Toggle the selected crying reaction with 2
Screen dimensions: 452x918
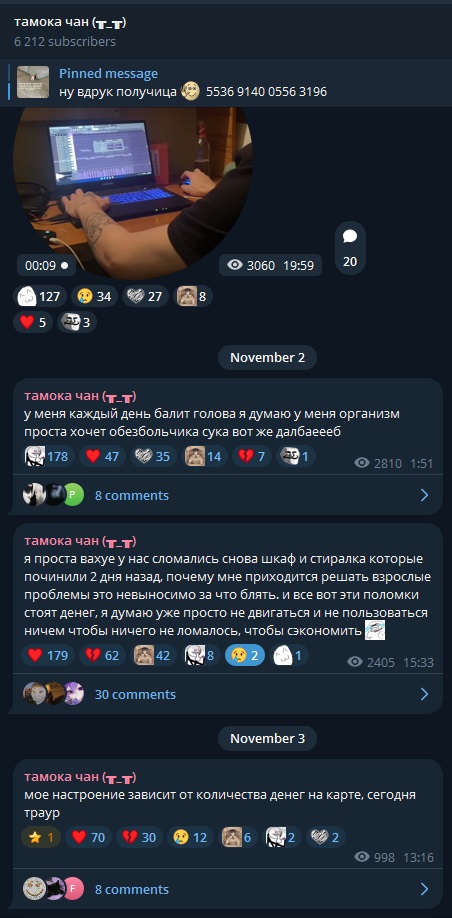[x=245, y=656]
